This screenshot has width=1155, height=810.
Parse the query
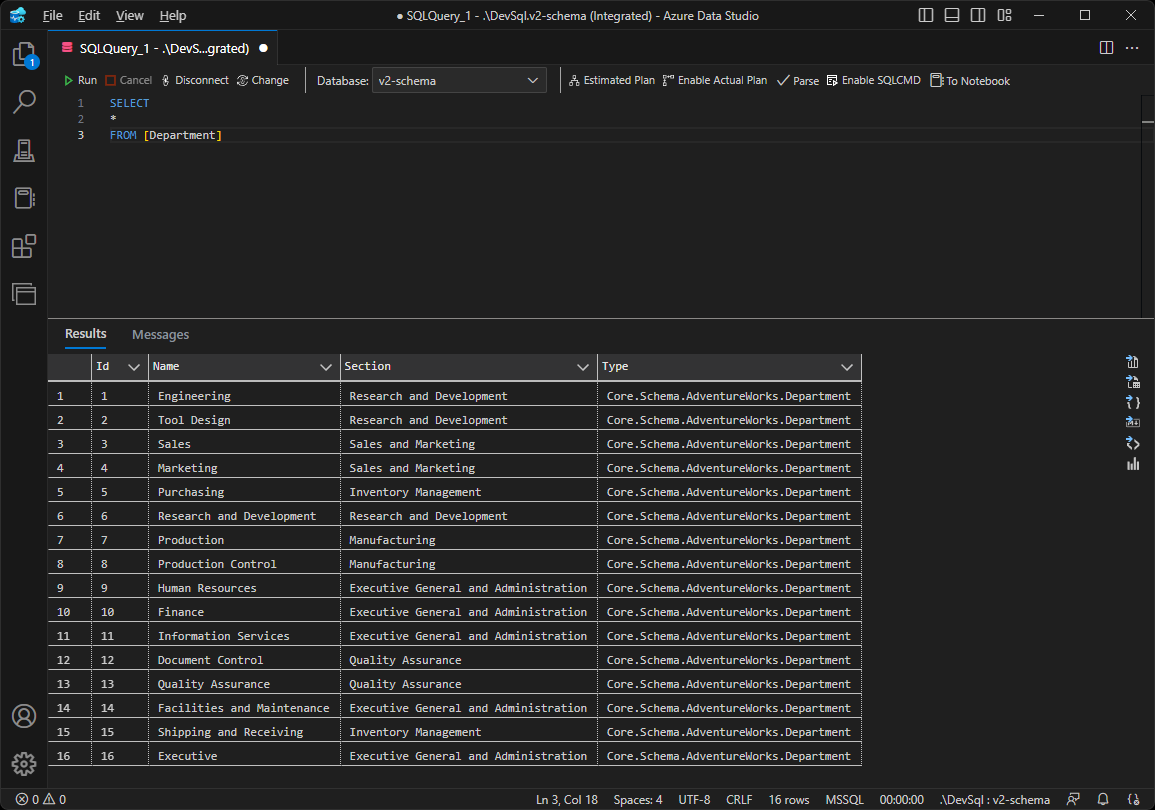tap(798, 80)
